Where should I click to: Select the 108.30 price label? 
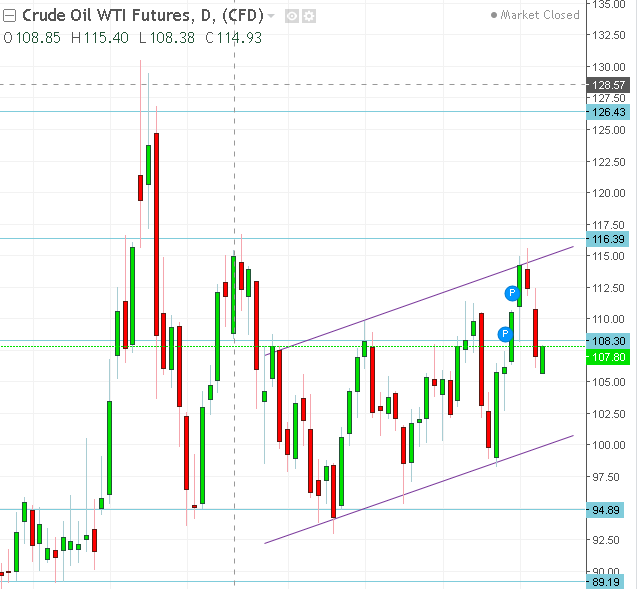click(x=608, y=340)
